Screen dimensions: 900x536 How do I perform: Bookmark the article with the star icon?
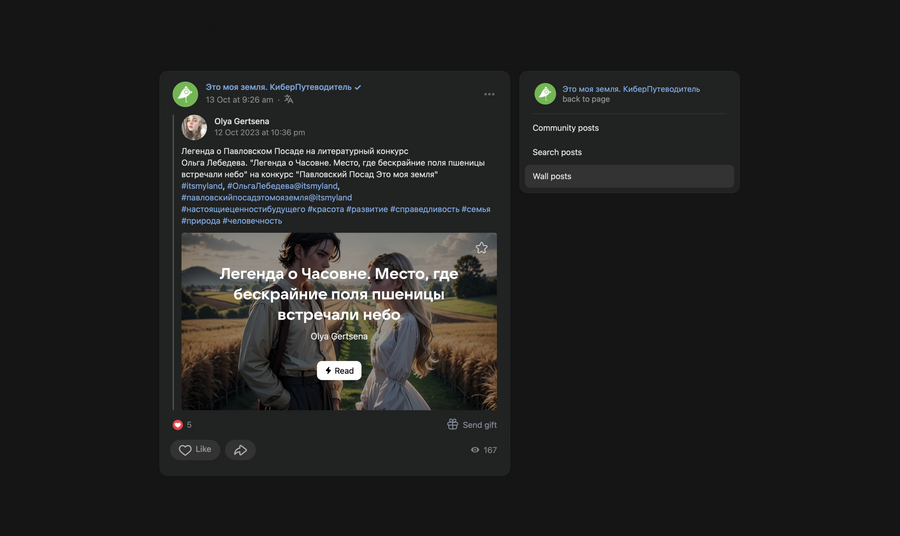482,248
